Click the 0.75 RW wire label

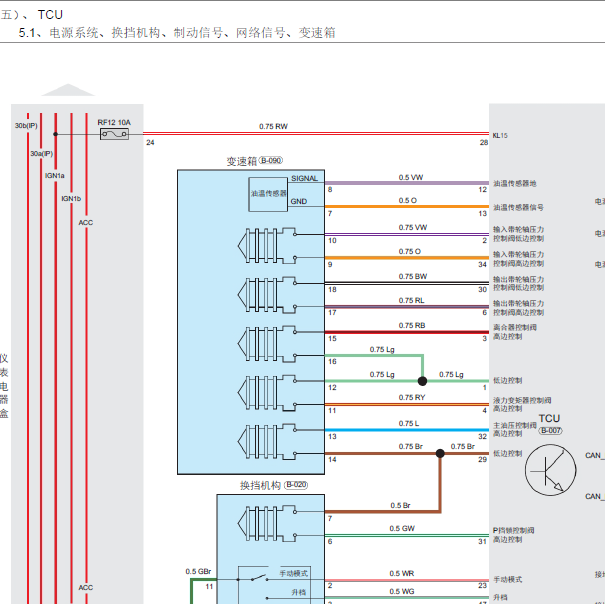point(273,126)
